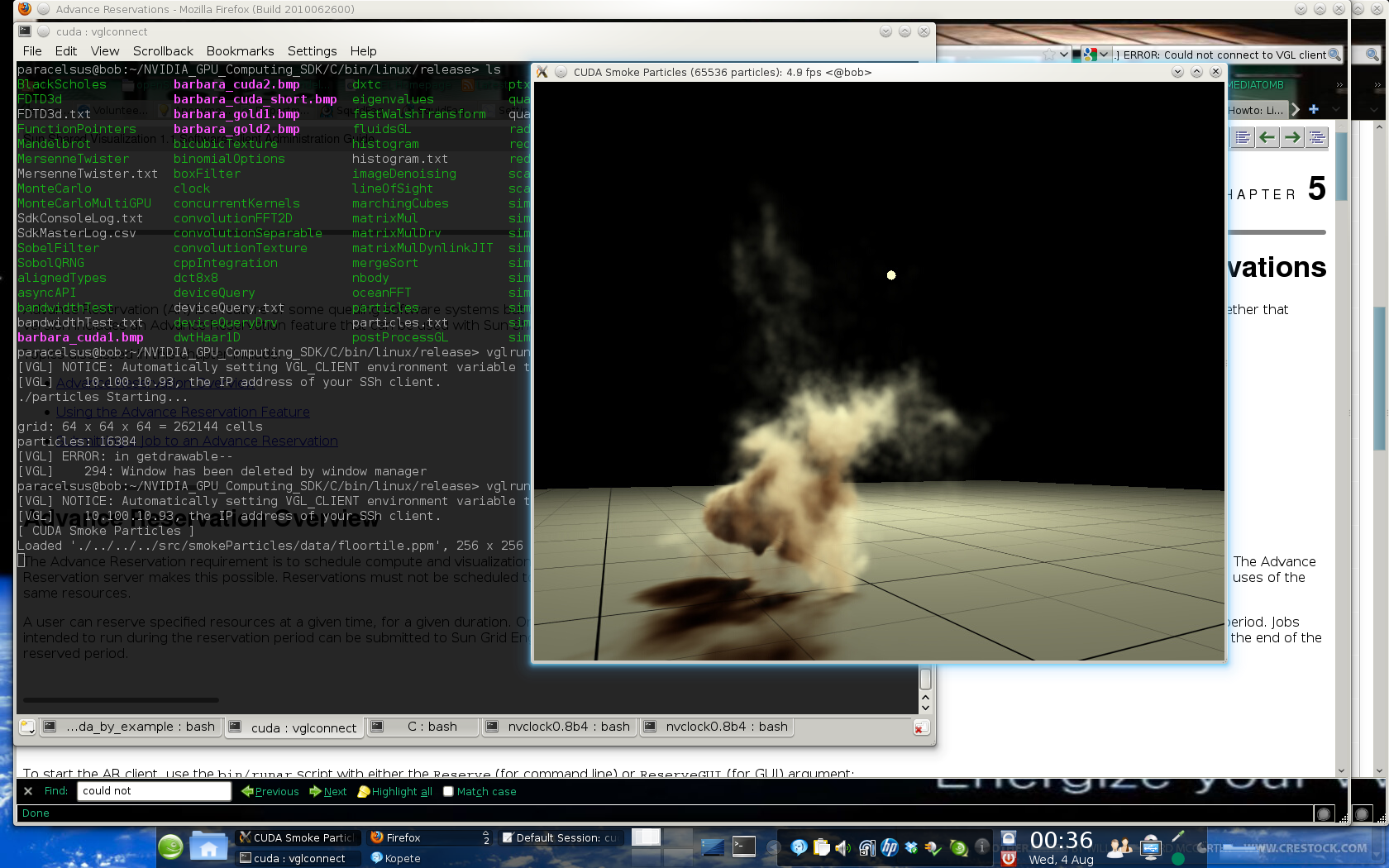Toggle the Match case checkbox
The height and width of the screenshot is (868, 1389).
pos(448,791)
